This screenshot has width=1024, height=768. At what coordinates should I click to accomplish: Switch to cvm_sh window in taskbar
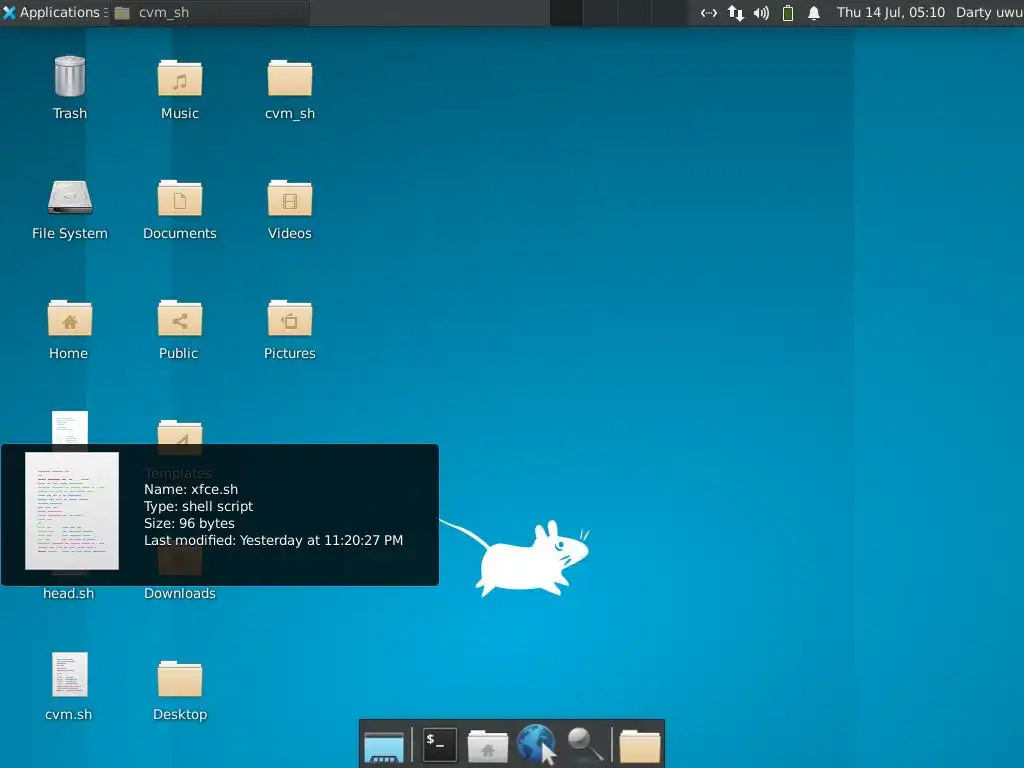pos(209,12)
